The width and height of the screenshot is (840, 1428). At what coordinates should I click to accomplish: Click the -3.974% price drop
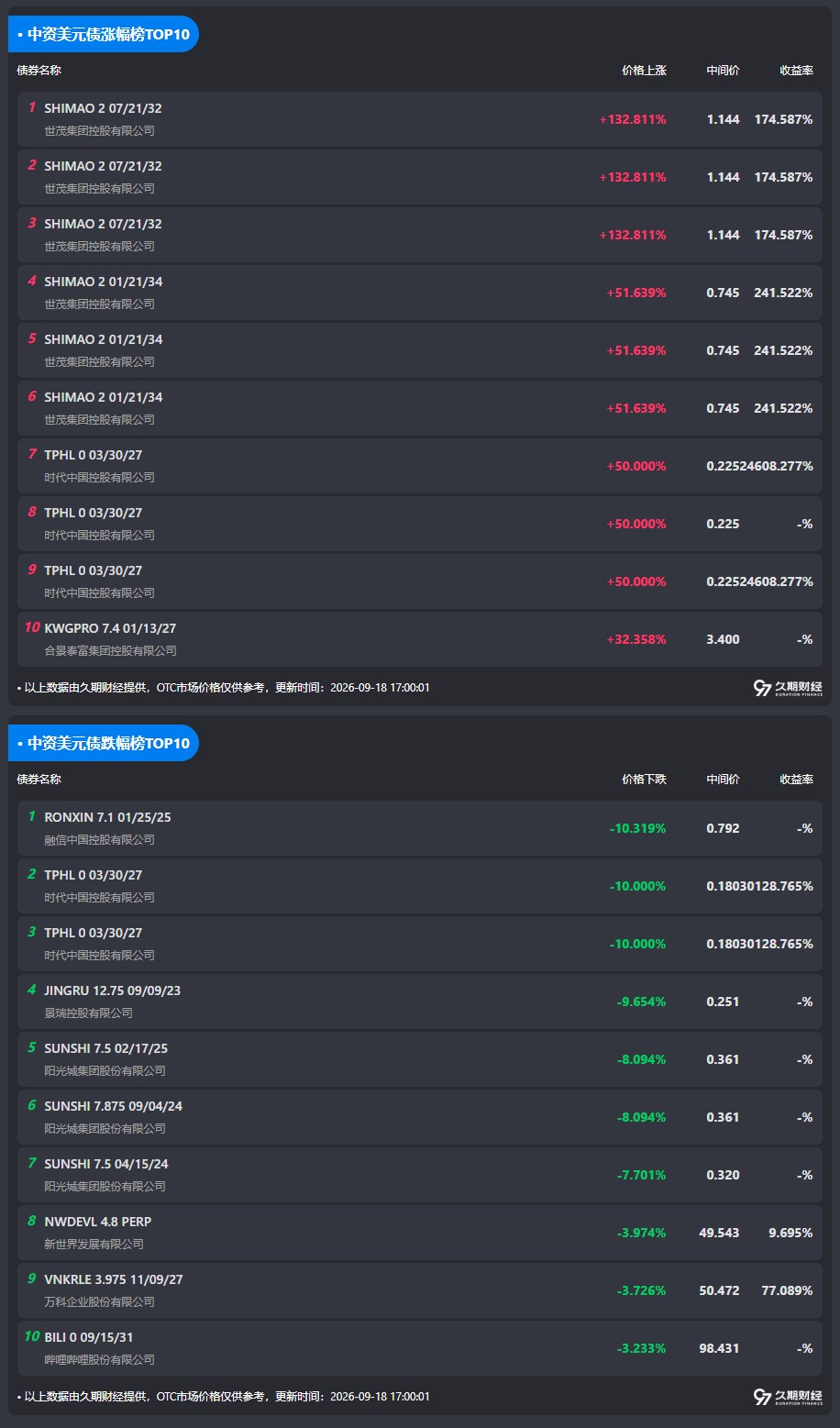(642, 1233)
